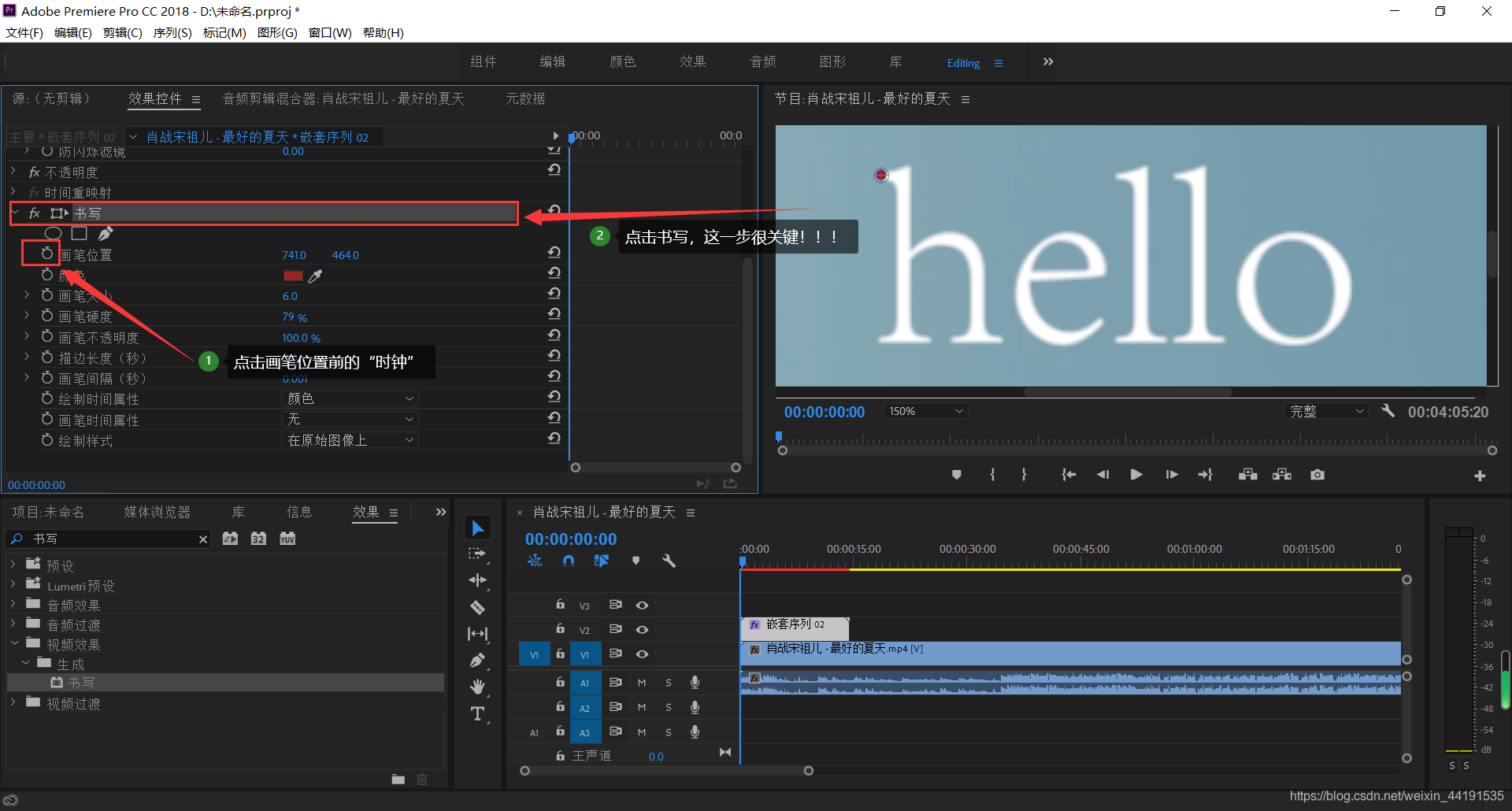Select the Razor tool
This screenshot has height=811, width=1512.
coord(477,607)
